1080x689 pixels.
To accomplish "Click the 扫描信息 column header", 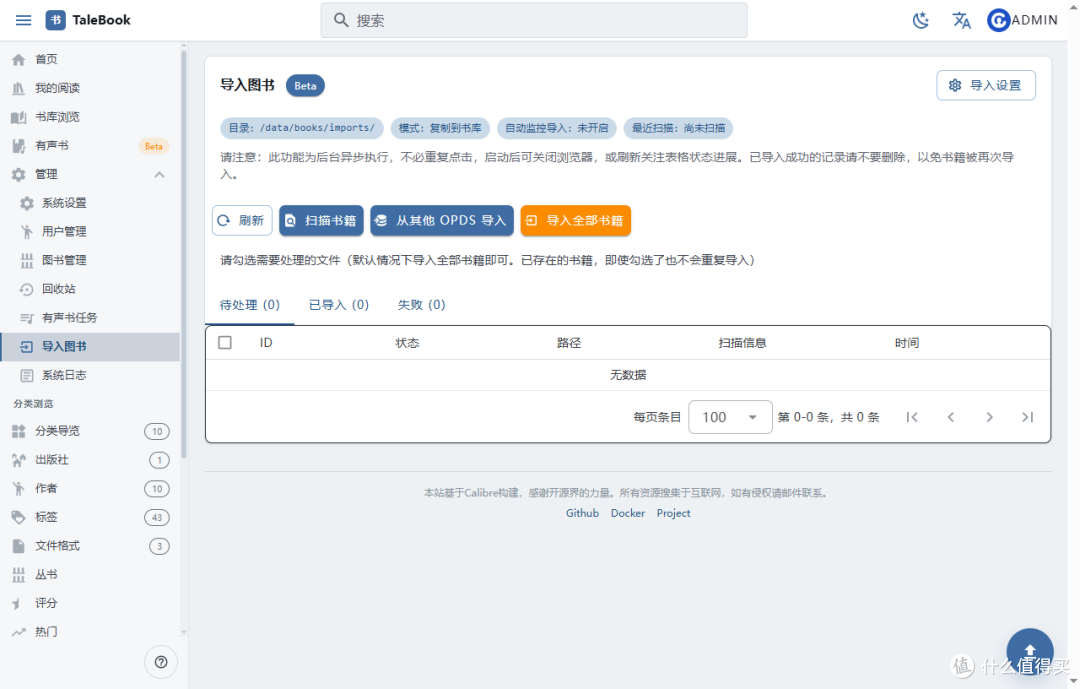I will tap(742, 343).
